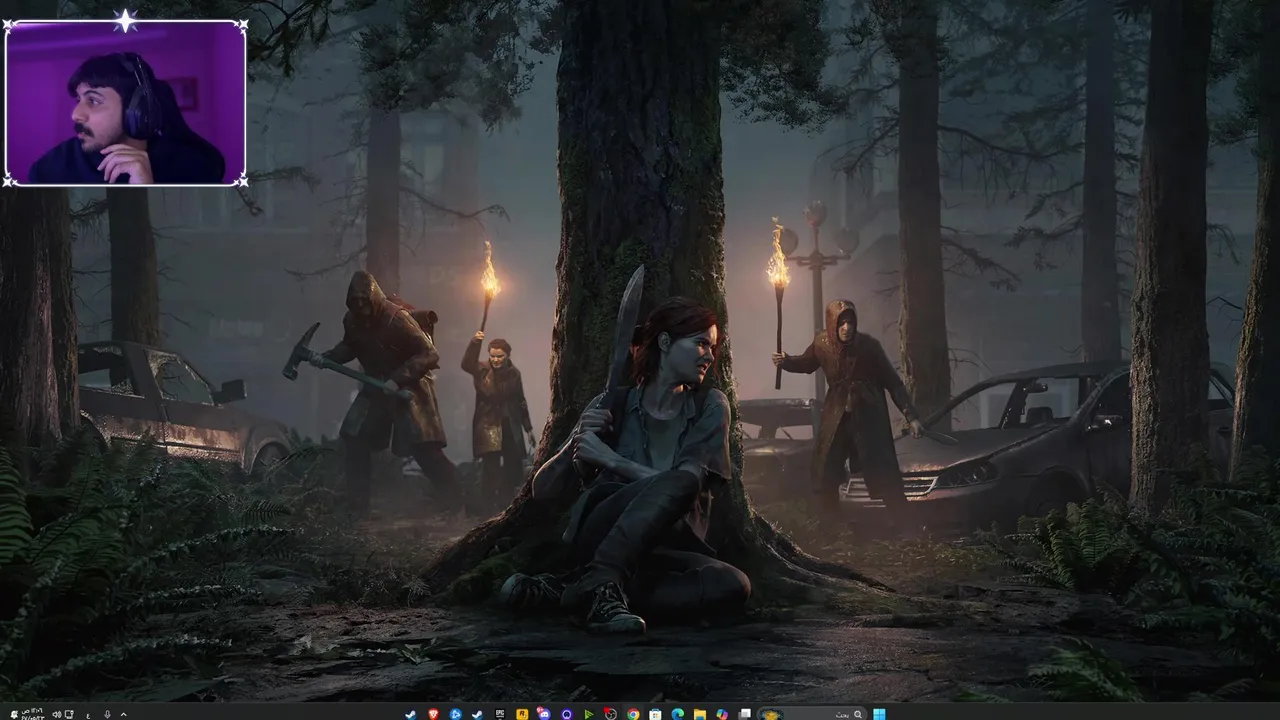Launch Epic Games Launcher from taskbar
This screenshot has height=720, width=1280.
tap(500, 714)
